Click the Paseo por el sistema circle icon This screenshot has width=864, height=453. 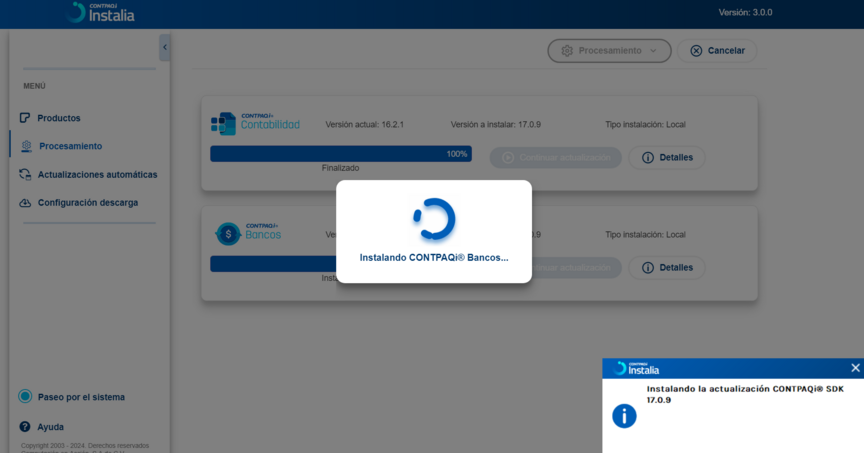coord(25,396)
